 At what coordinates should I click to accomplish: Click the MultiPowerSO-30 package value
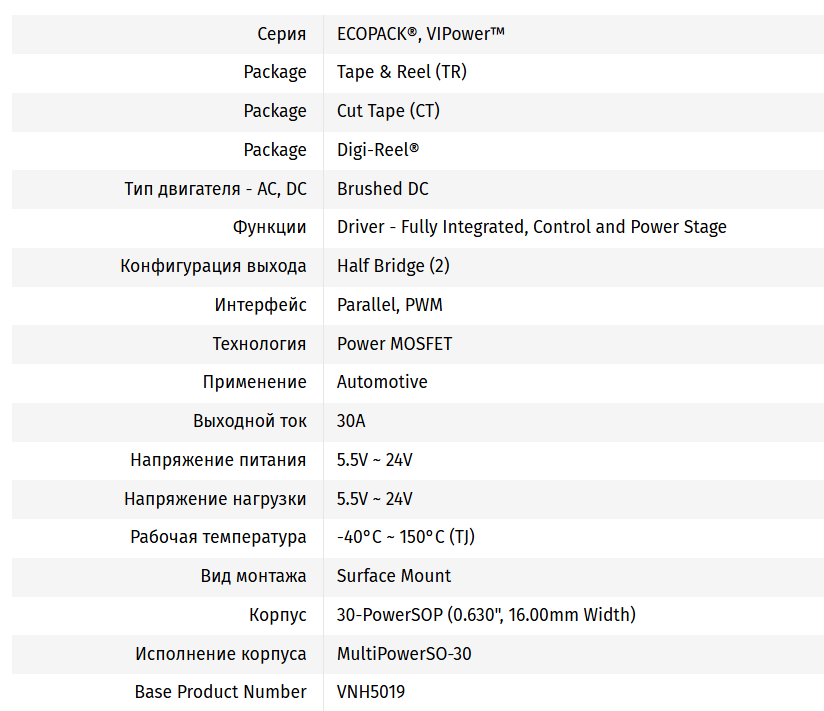coord(404,654)
